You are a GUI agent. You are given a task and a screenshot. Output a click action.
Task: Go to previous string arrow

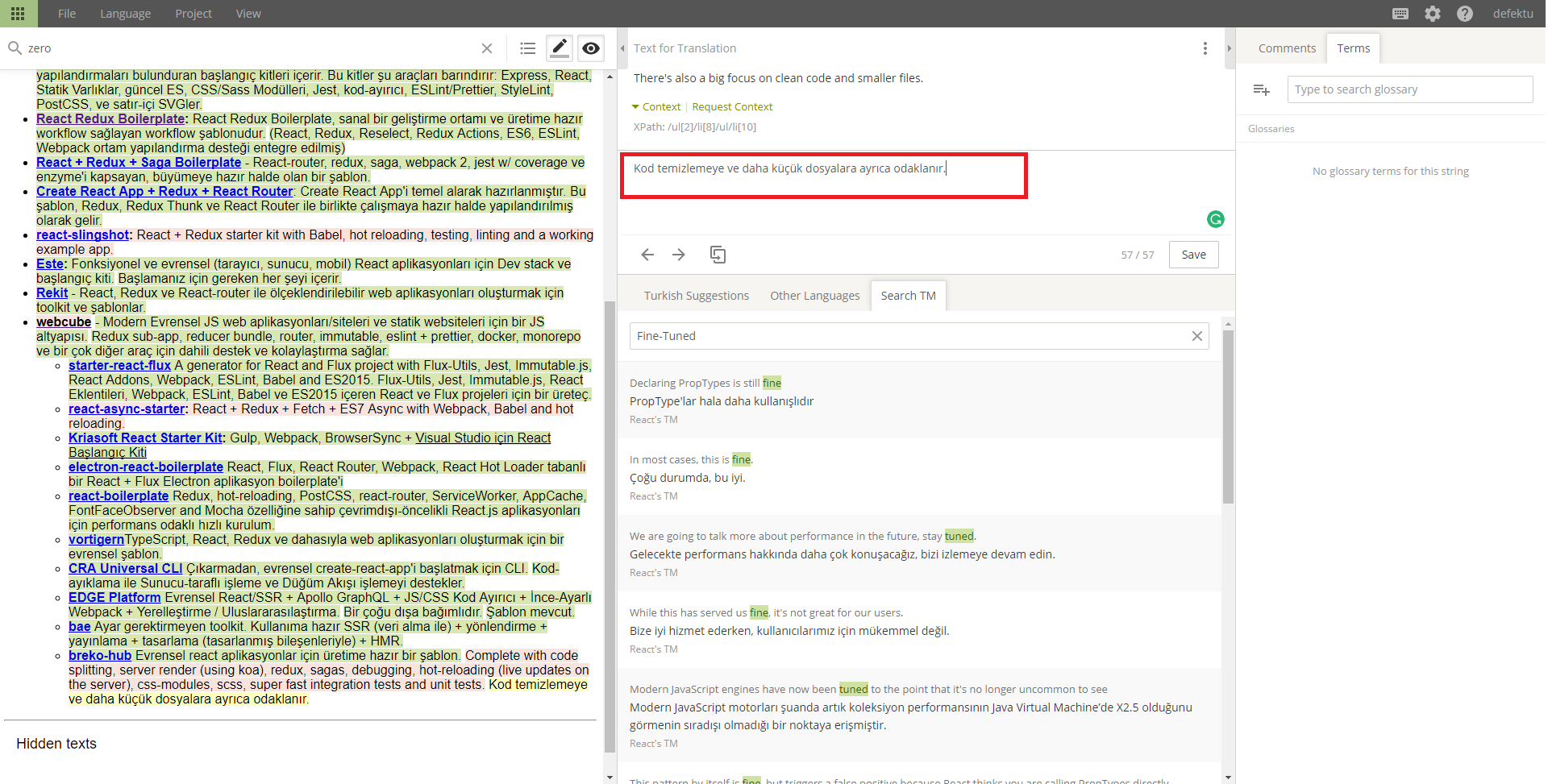coord(647,255)
